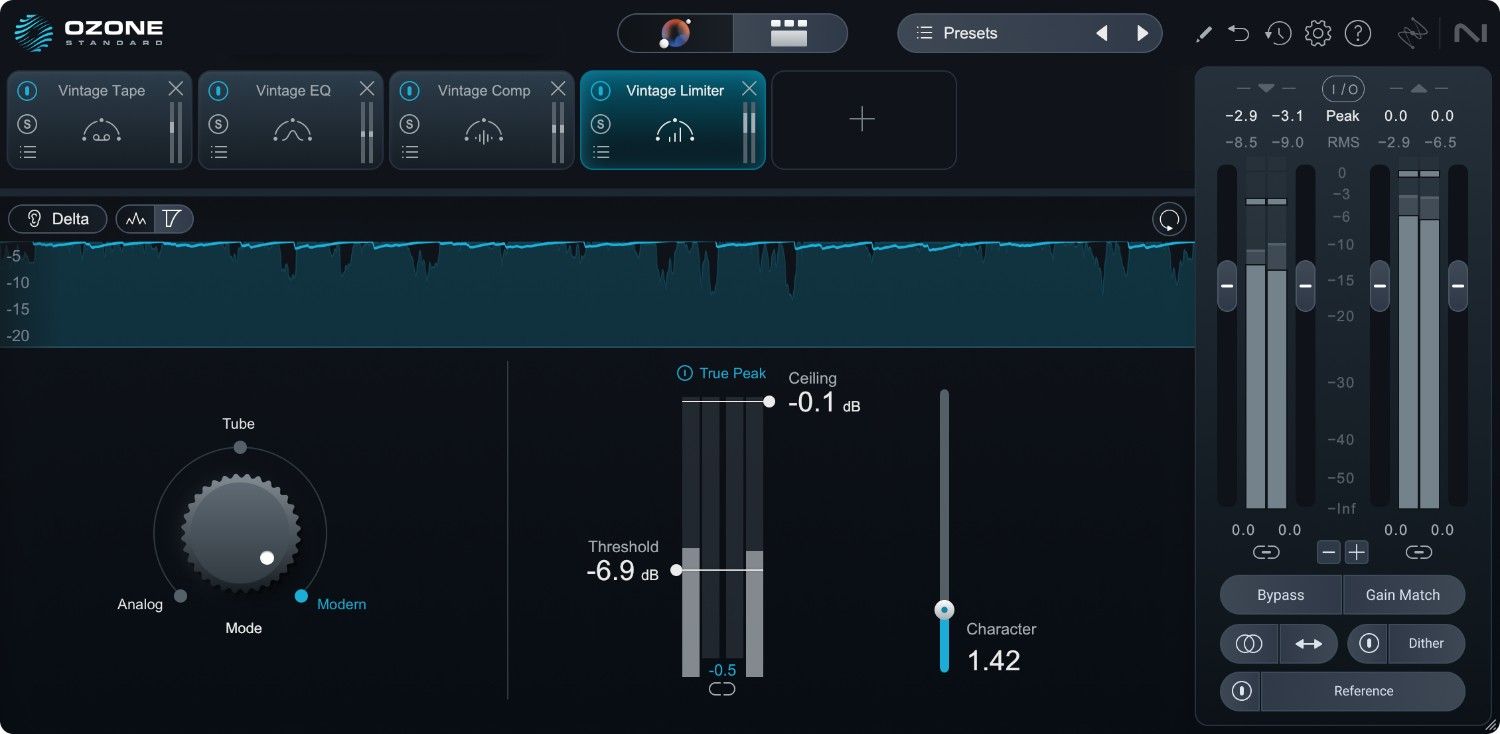The image size is (1500, 734).
Task: Open help with the question mark icon
Action: 1358,32
